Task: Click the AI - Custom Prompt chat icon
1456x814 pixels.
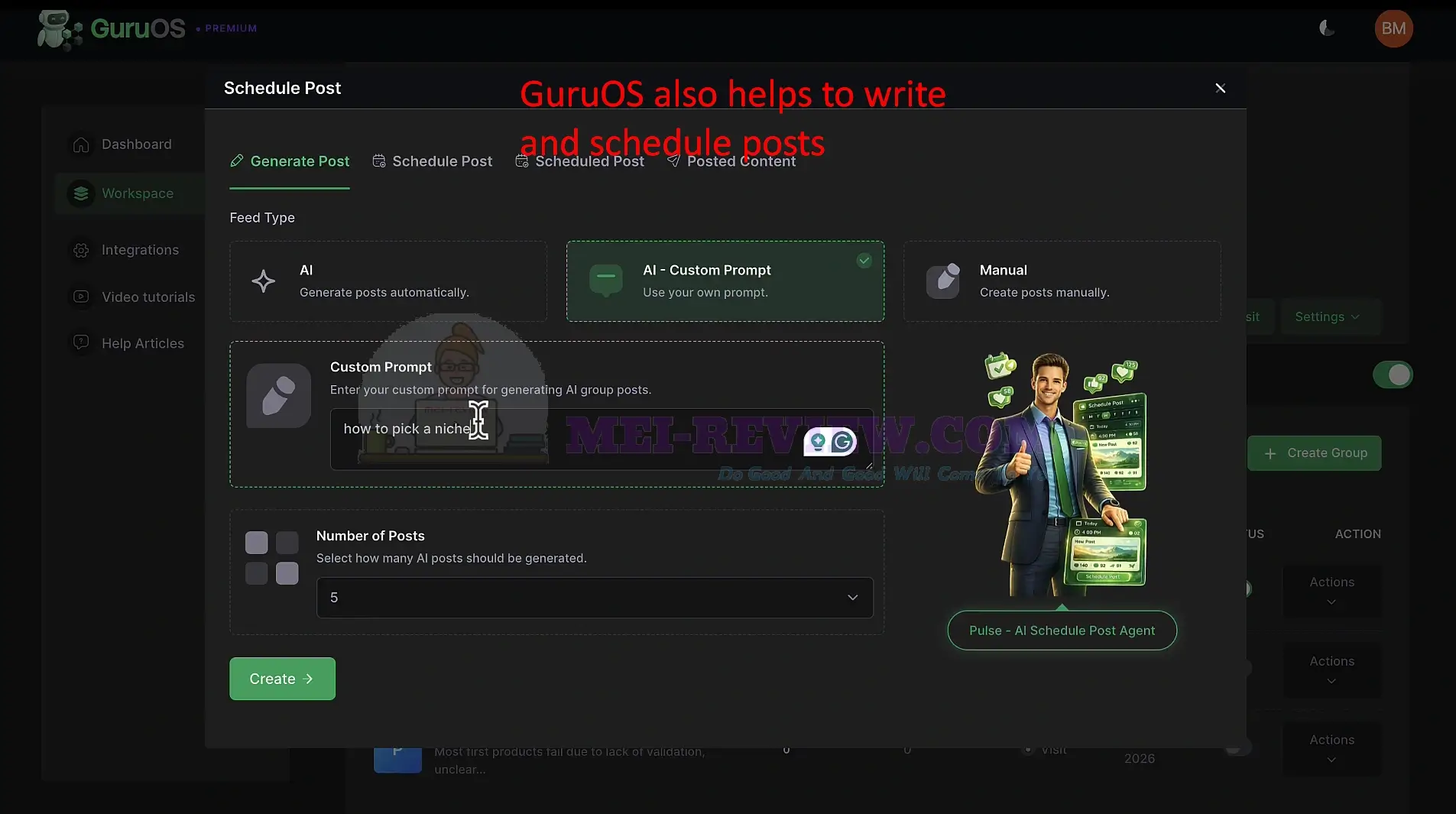Action: 606,281
